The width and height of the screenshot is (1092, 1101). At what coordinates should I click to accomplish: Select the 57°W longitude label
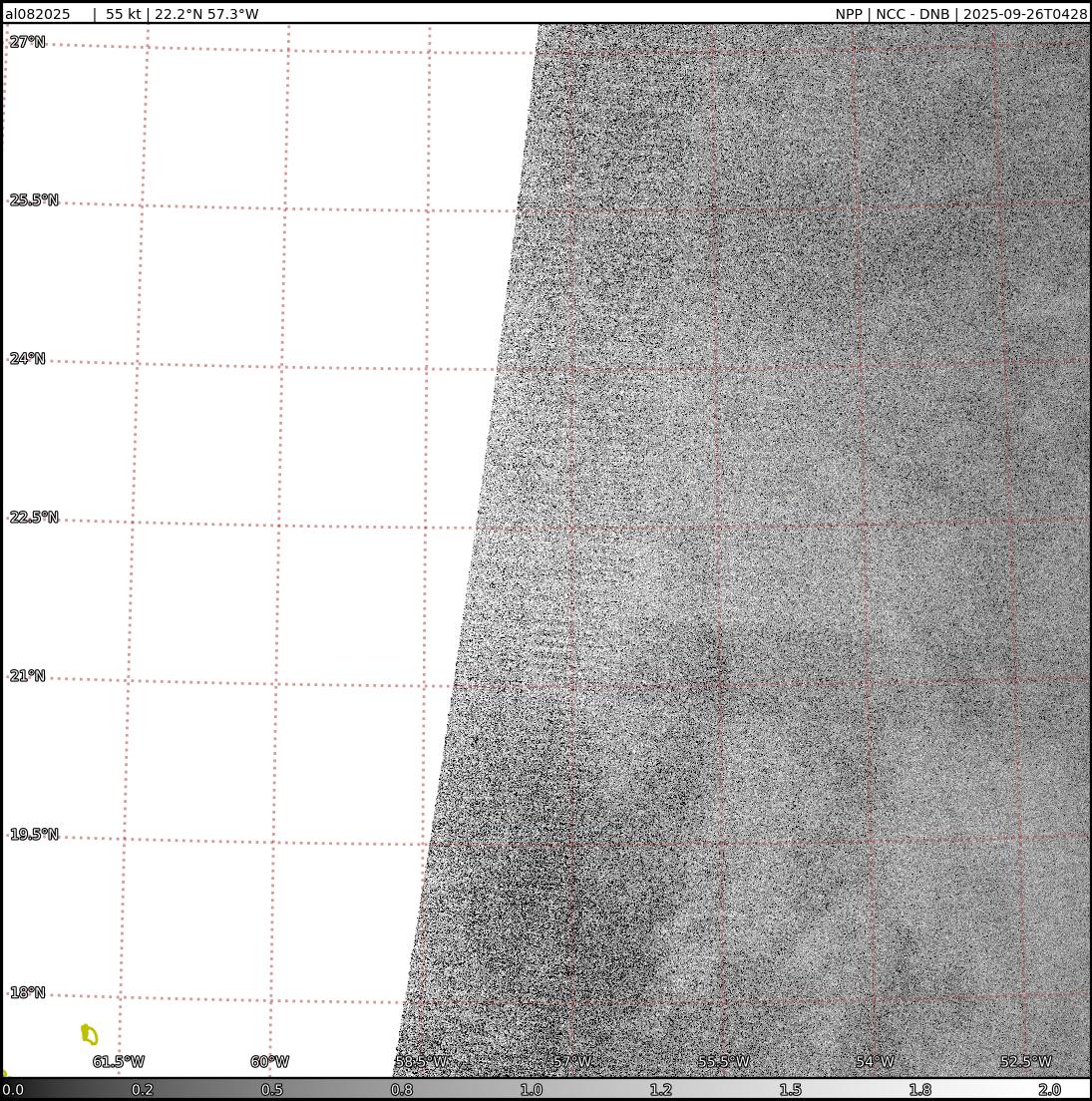[x=572, y=1062]
